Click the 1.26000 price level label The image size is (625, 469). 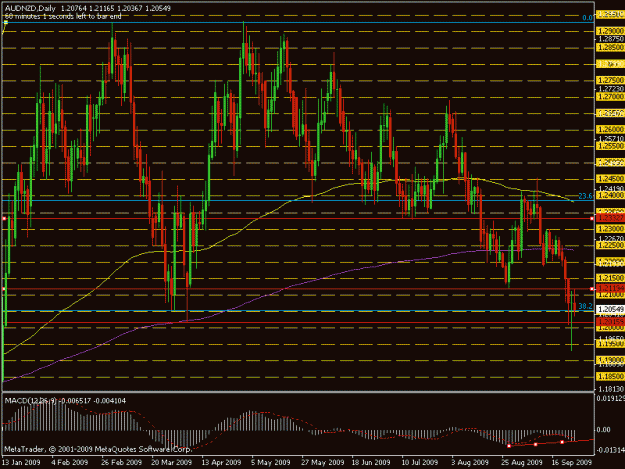coord(610,130)
